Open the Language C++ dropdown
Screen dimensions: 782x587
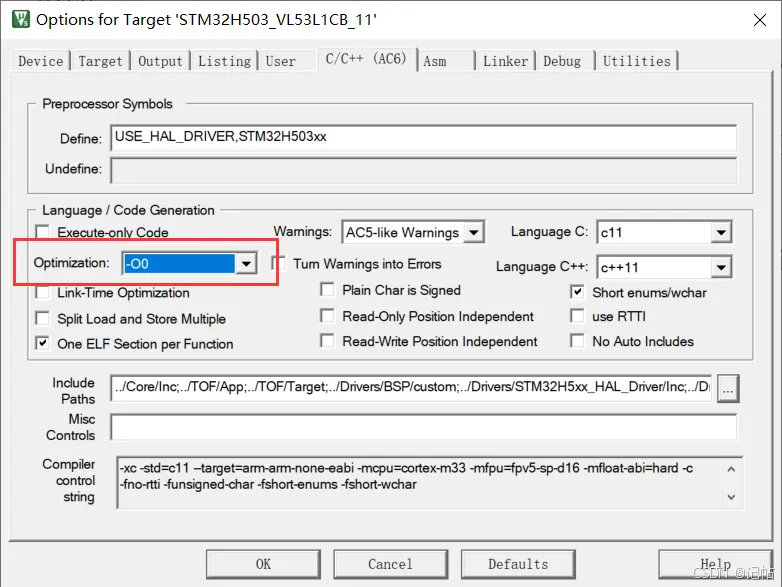point(721,267)
